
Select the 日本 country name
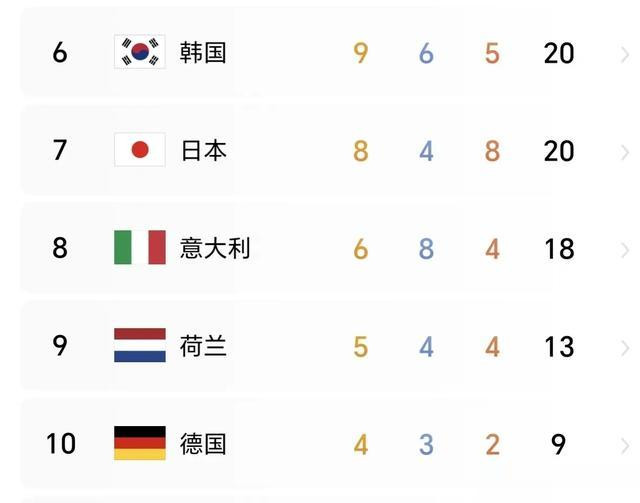tap(203, 150)
